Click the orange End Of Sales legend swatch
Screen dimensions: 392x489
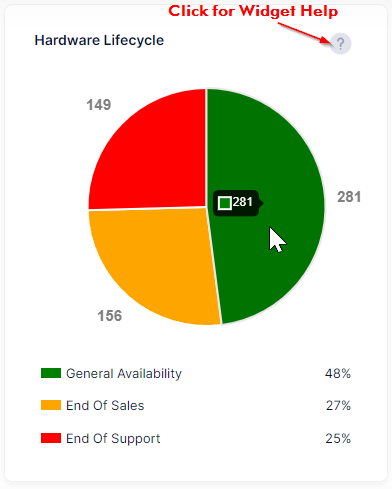pos(51,405)
